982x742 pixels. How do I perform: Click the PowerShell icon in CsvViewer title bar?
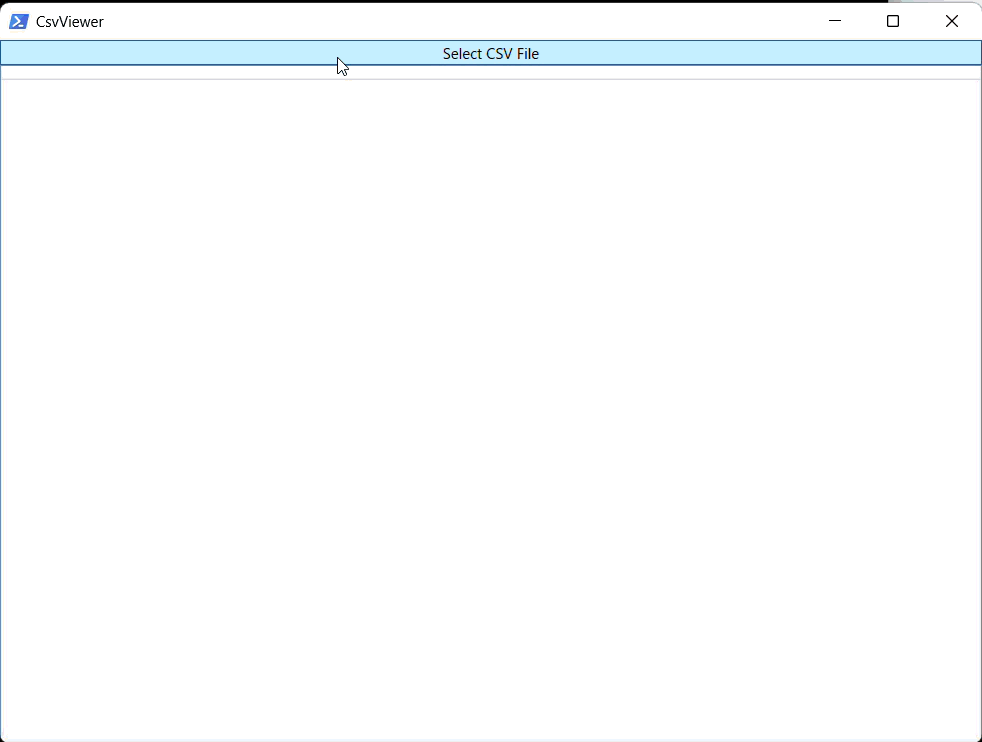[19, 21]
